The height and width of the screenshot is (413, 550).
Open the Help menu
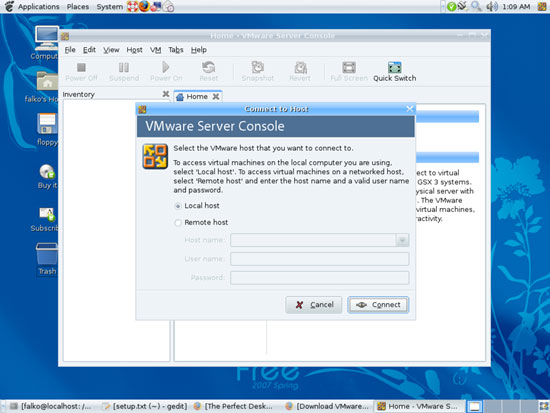(x=199, y=50)
